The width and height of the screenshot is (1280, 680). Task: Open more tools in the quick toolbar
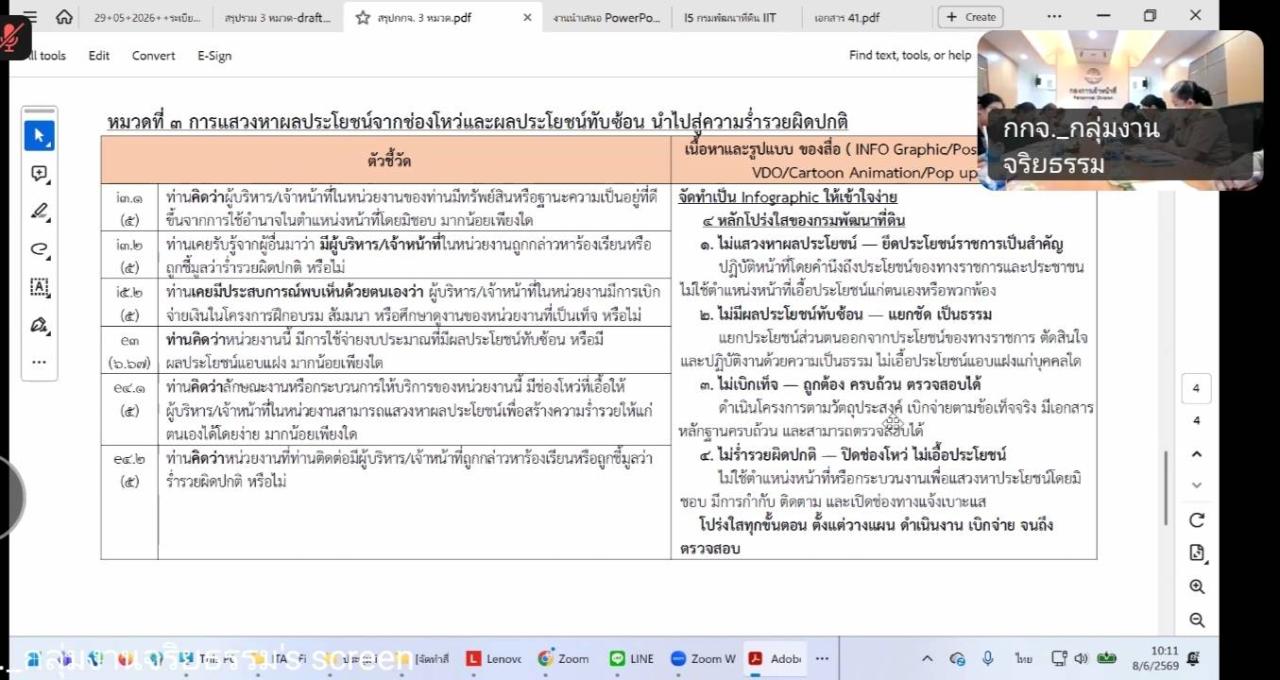coord(40,361)
